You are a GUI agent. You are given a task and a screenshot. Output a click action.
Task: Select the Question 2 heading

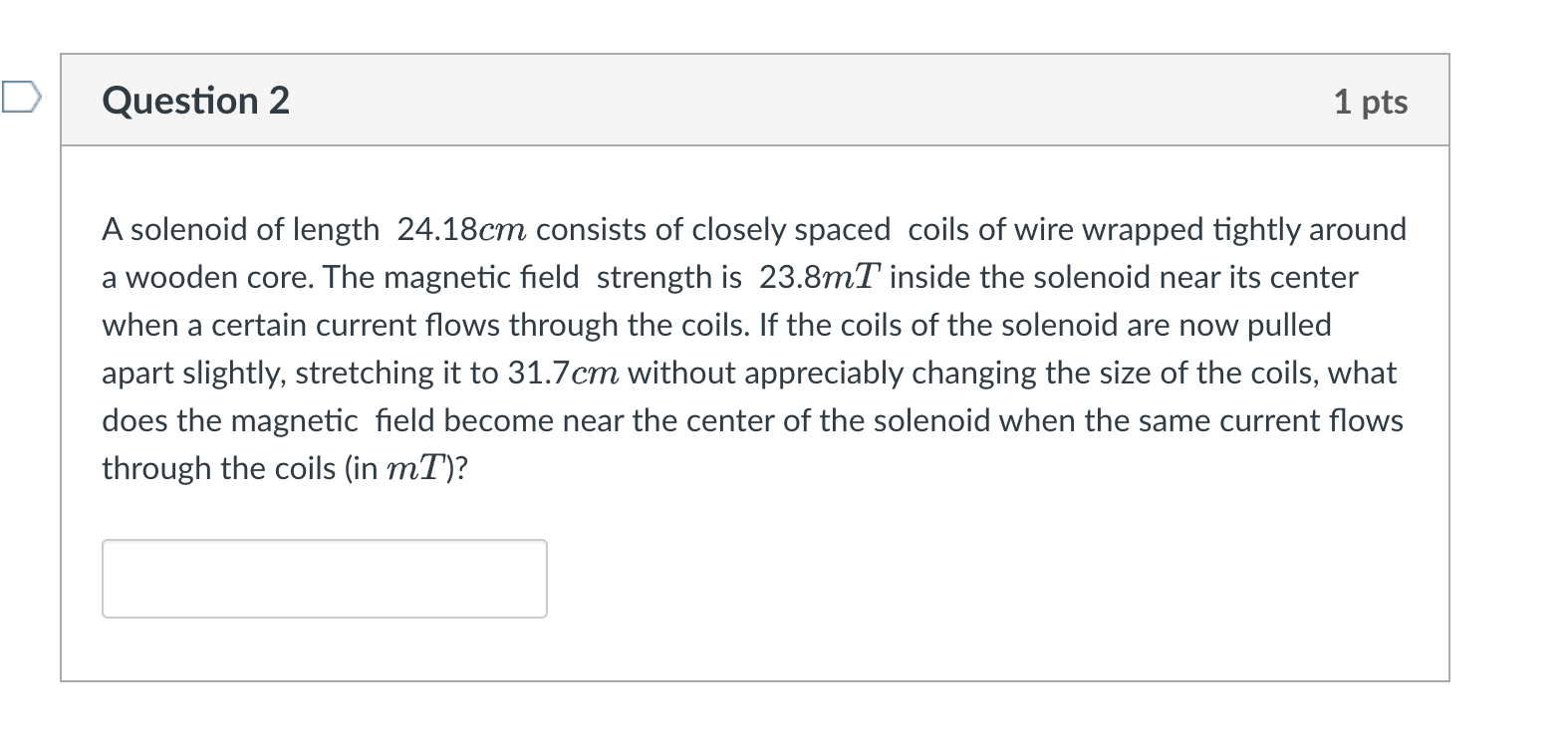(195, 99)
